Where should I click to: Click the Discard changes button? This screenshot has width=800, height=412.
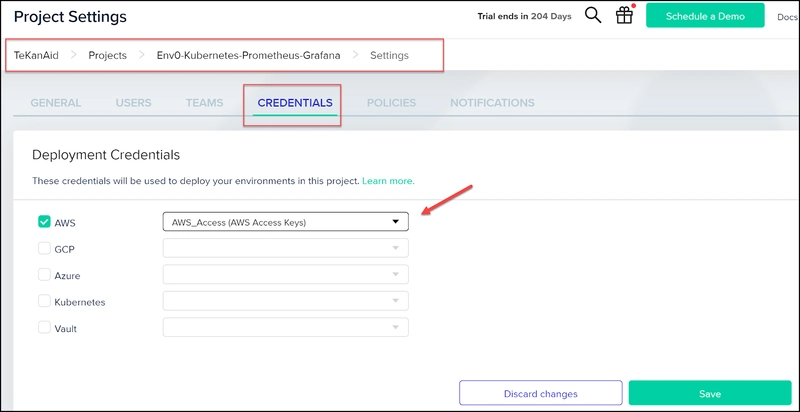[x=541, y=393]
